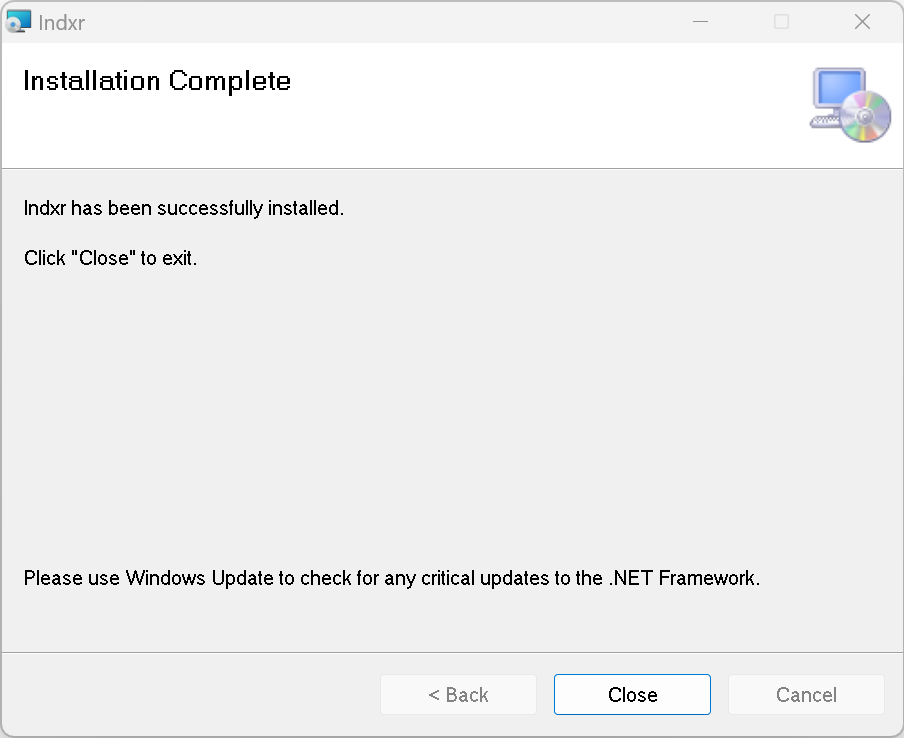Click the 'Click "Close" to exit' instruction line
The height and width of the screenshot is (738, 904).
(110, 258)
